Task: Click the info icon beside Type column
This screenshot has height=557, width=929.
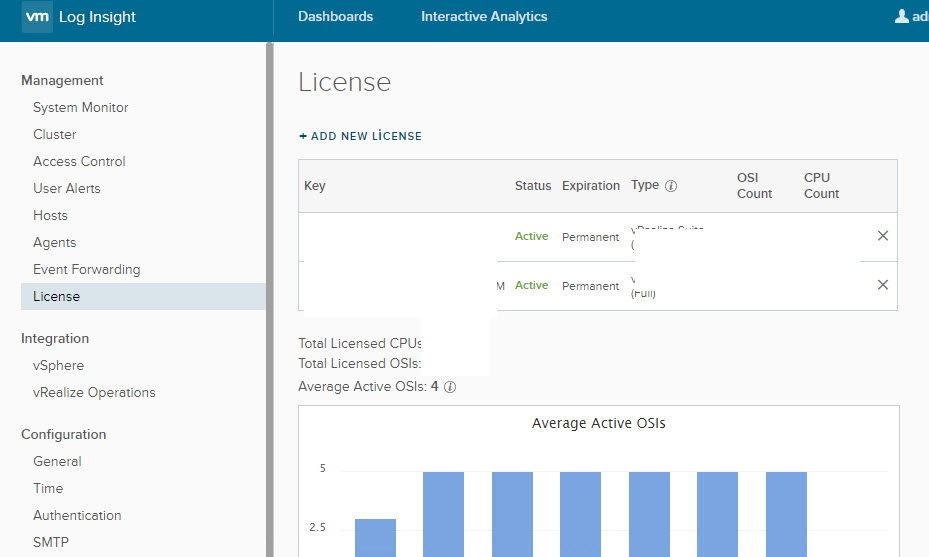Action: tap(671, 186)
